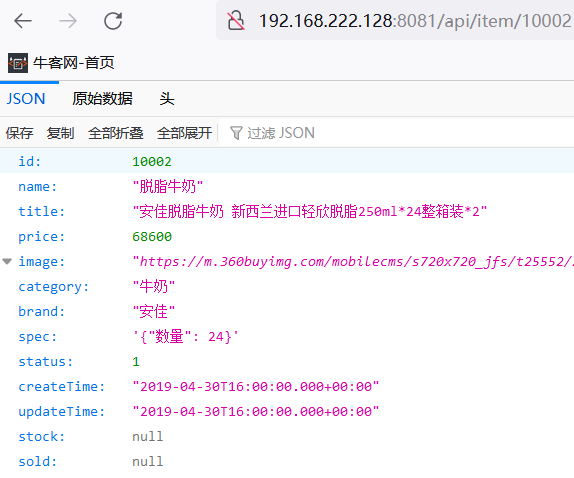Select the value 10002
Screen dimensions: 574x478
pyautogui.click(x=152, y=161)
